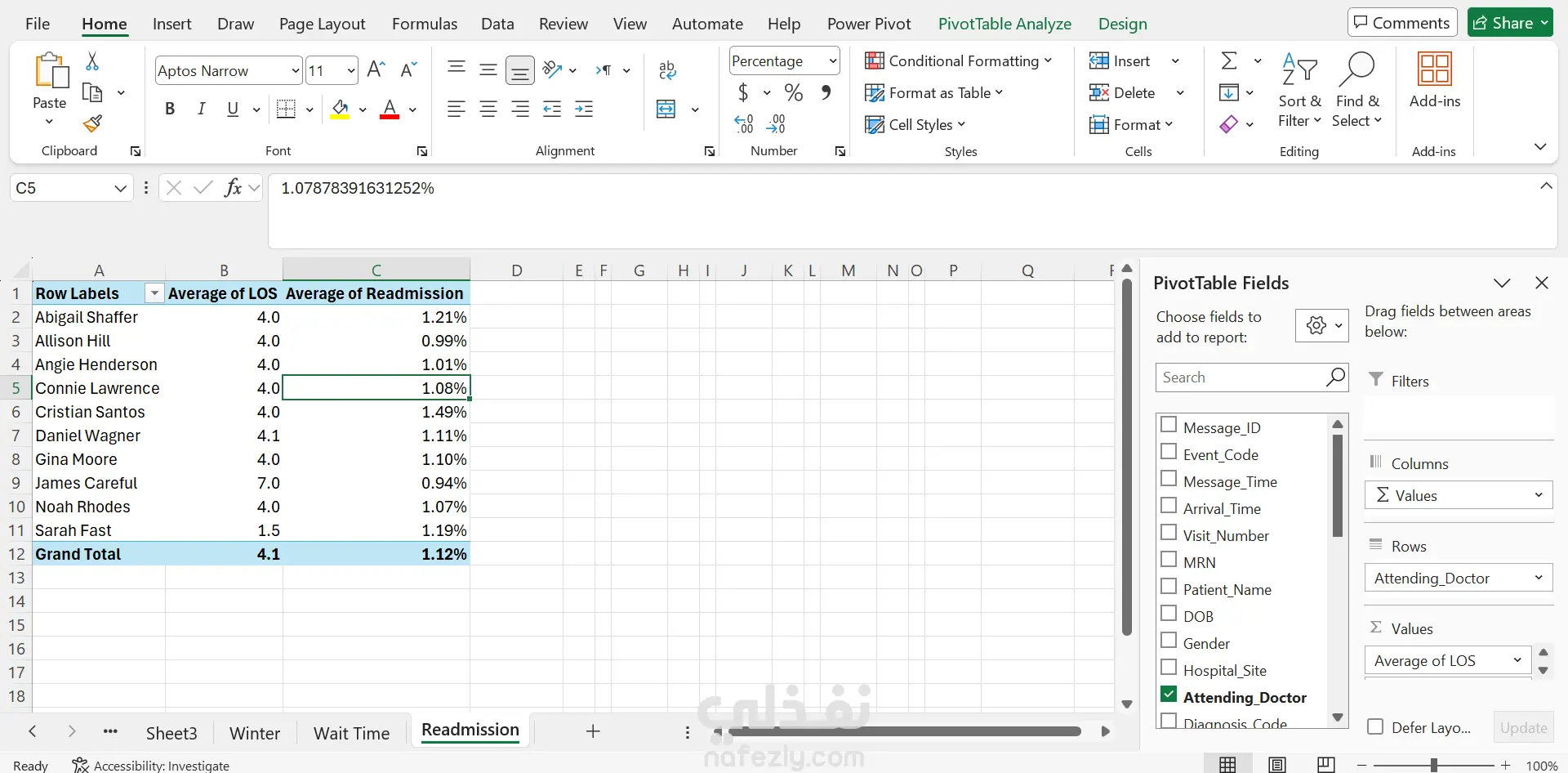
Task: Open the Percentage number format dropdown
Action: click(x=832, y=60)
